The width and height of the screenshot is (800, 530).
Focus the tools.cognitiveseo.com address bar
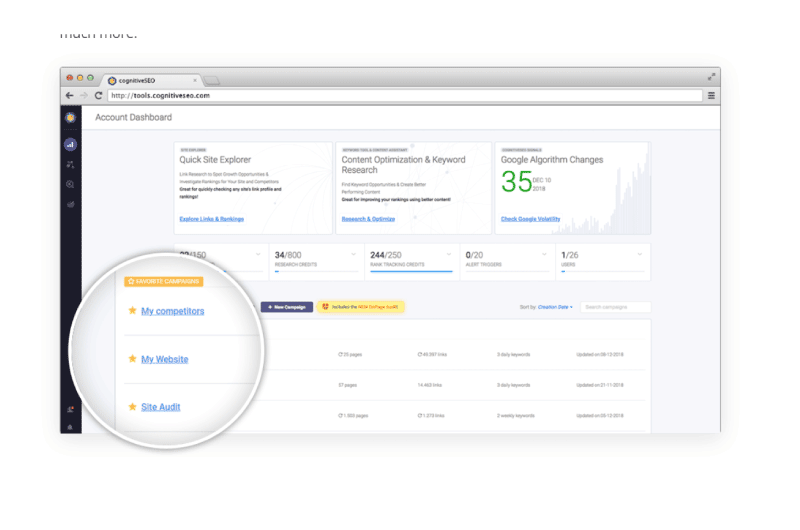[x=405, y=95]
